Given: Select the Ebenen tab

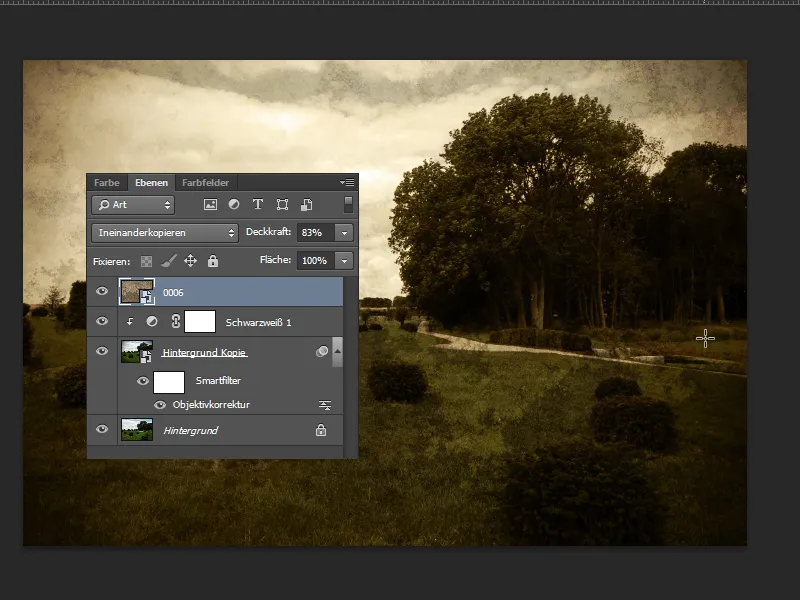Looking at the screenshot, I should tap(151, 183).
